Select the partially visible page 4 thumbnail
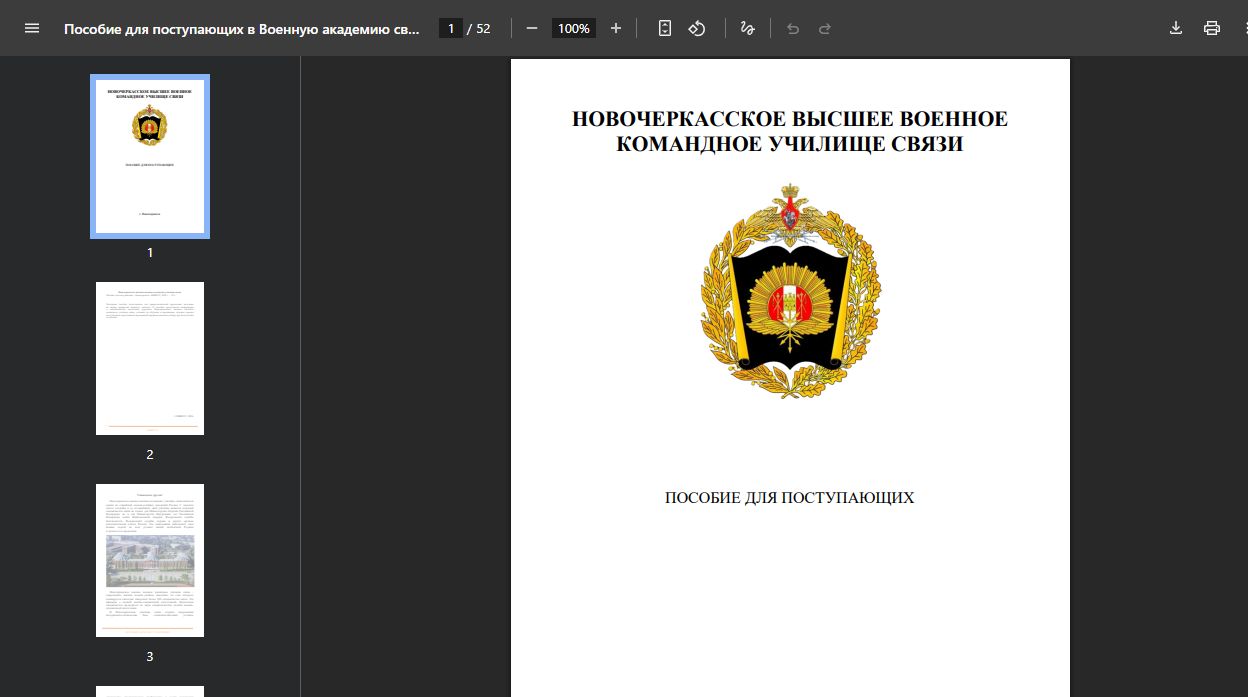 [x=150, y=691]
